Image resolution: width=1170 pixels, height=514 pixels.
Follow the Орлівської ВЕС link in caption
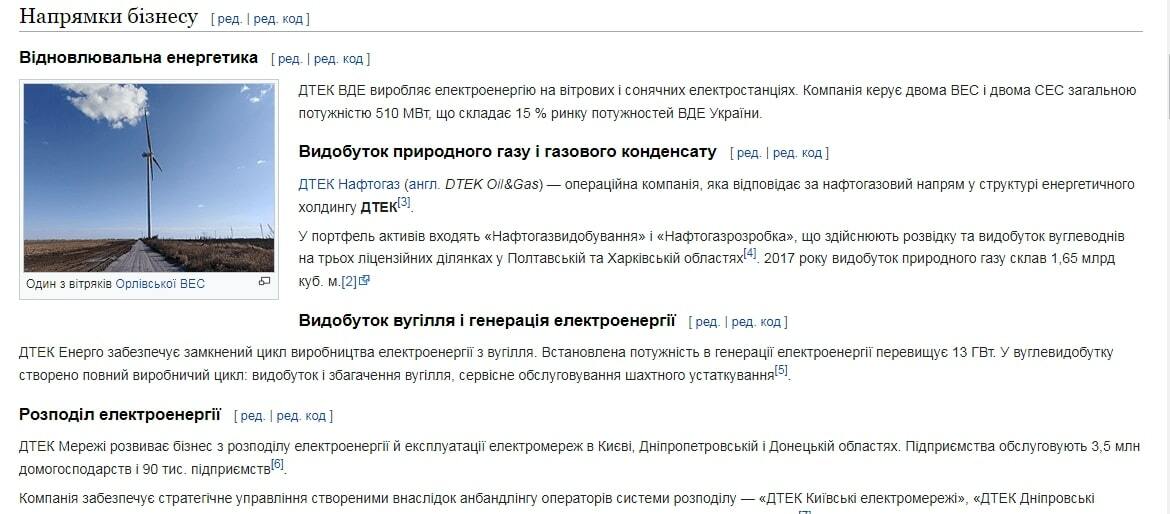pyautogui.click(x=160, y=283)
